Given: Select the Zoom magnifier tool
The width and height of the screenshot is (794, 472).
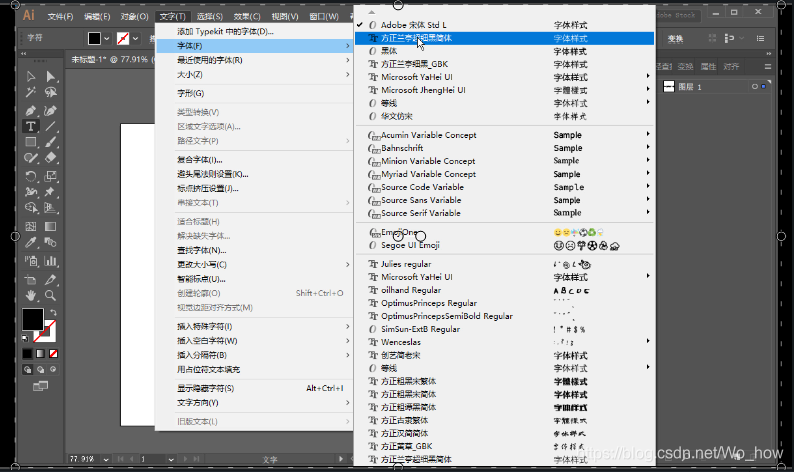Looking at the screenshot, I should 51,295.
